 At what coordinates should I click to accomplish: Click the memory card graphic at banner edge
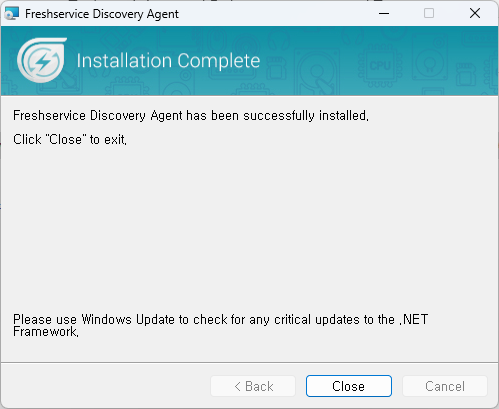pyautogui.click(x=465, y=74)
